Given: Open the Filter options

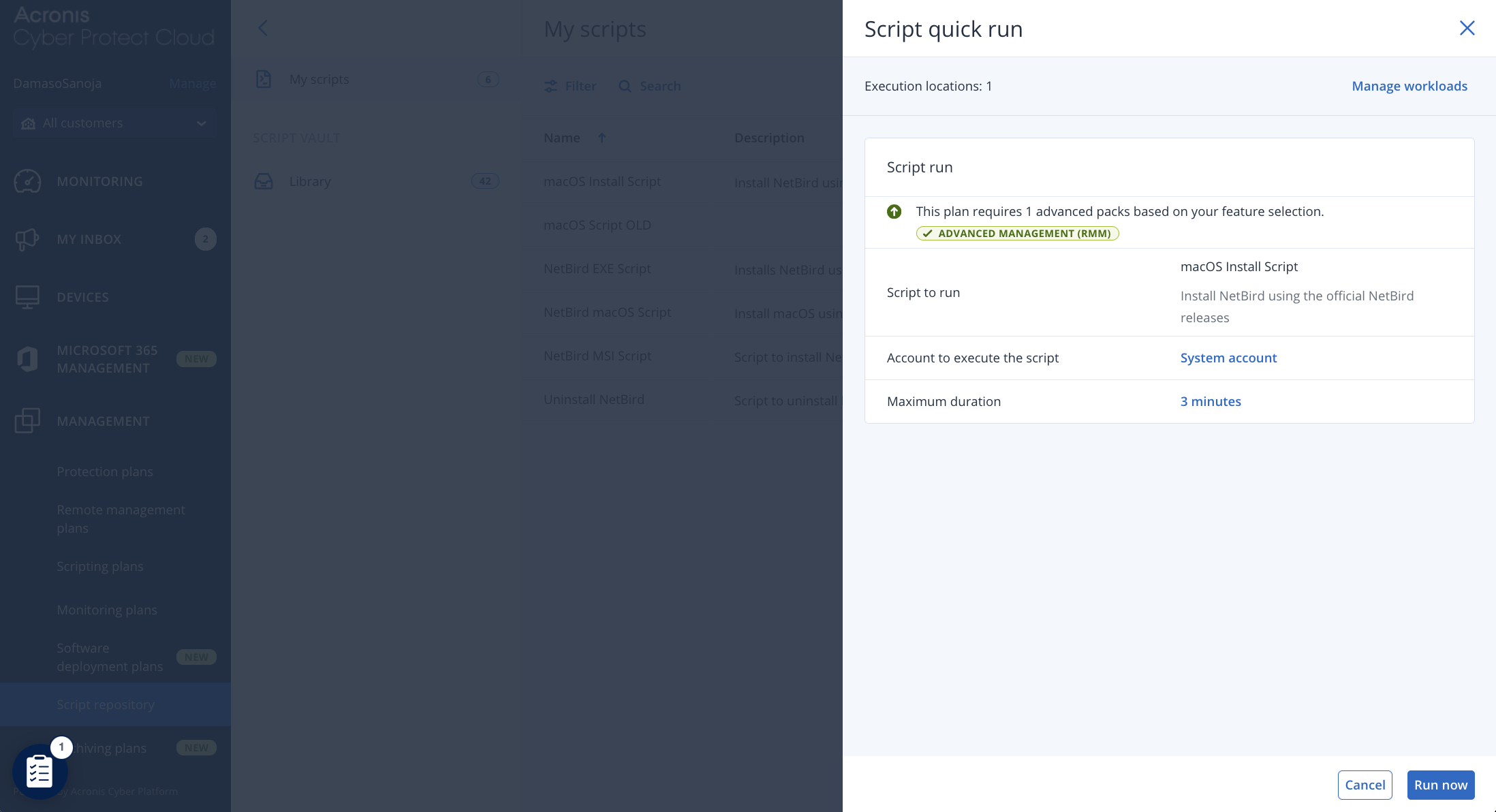Looking at the screenshot, I should point(570,86).
